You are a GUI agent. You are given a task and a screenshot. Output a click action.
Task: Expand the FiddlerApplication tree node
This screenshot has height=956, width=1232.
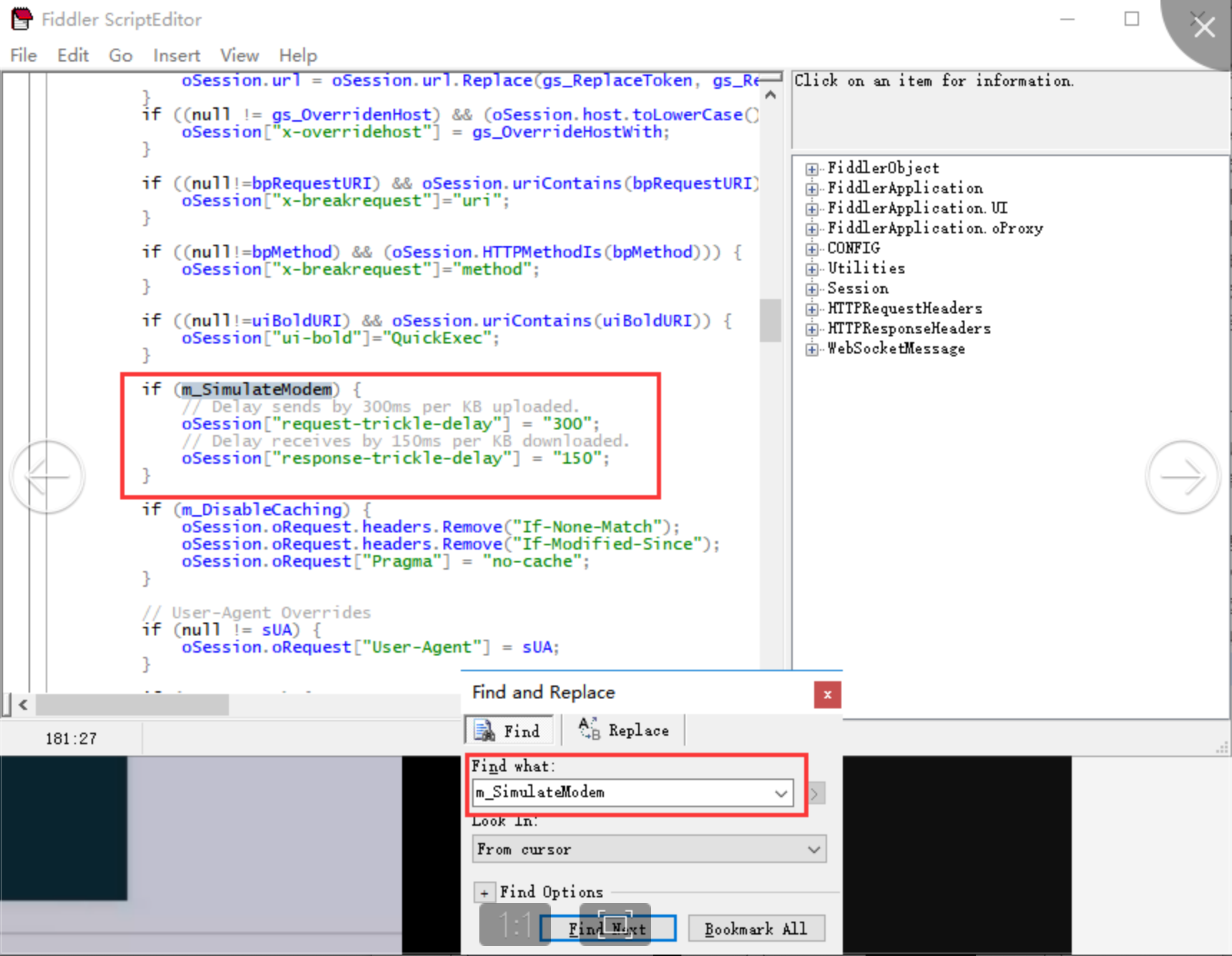point(811,189)
